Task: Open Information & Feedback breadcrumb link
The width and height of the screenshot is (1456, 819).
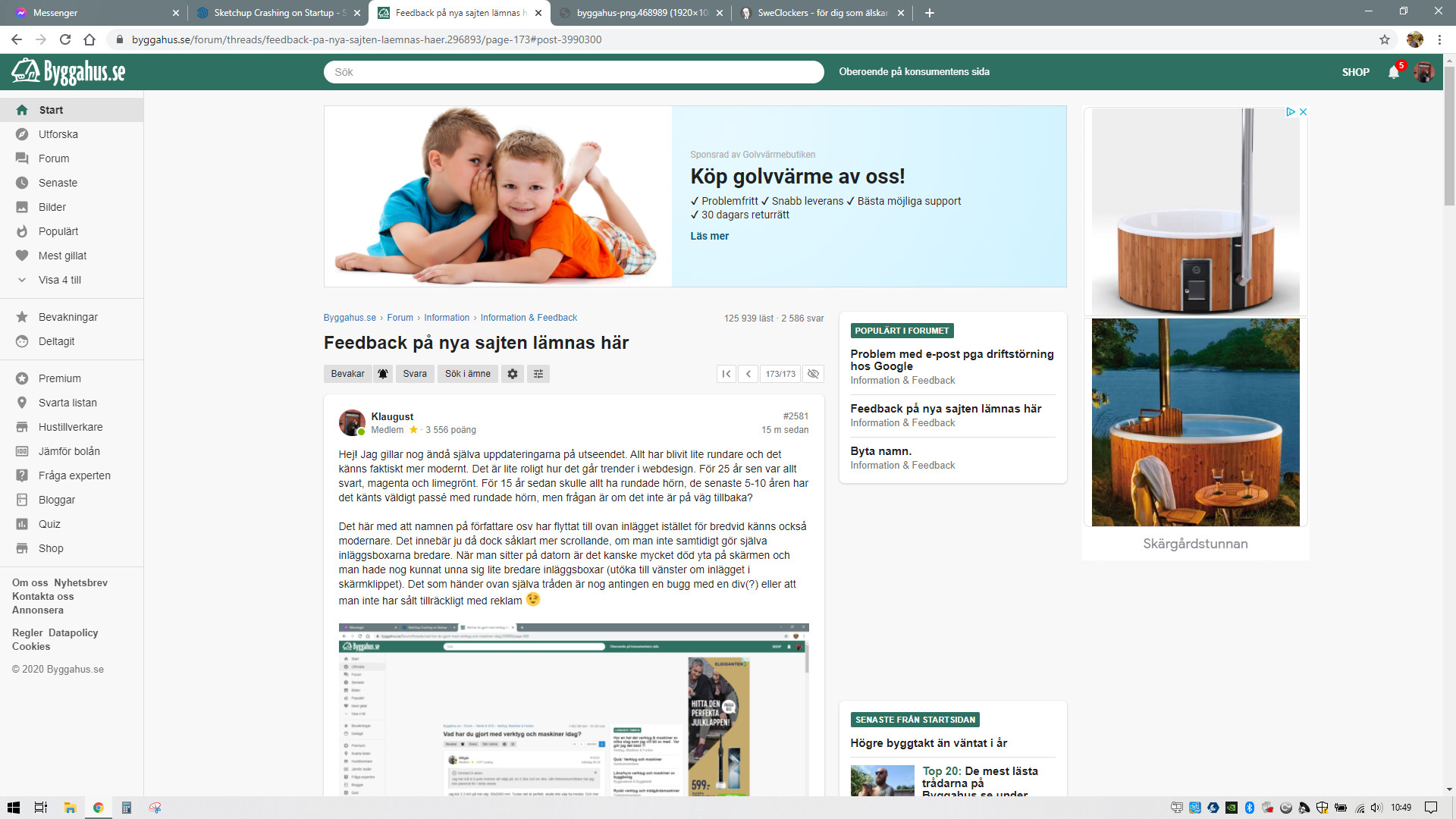Action: (x=529, y=318)
